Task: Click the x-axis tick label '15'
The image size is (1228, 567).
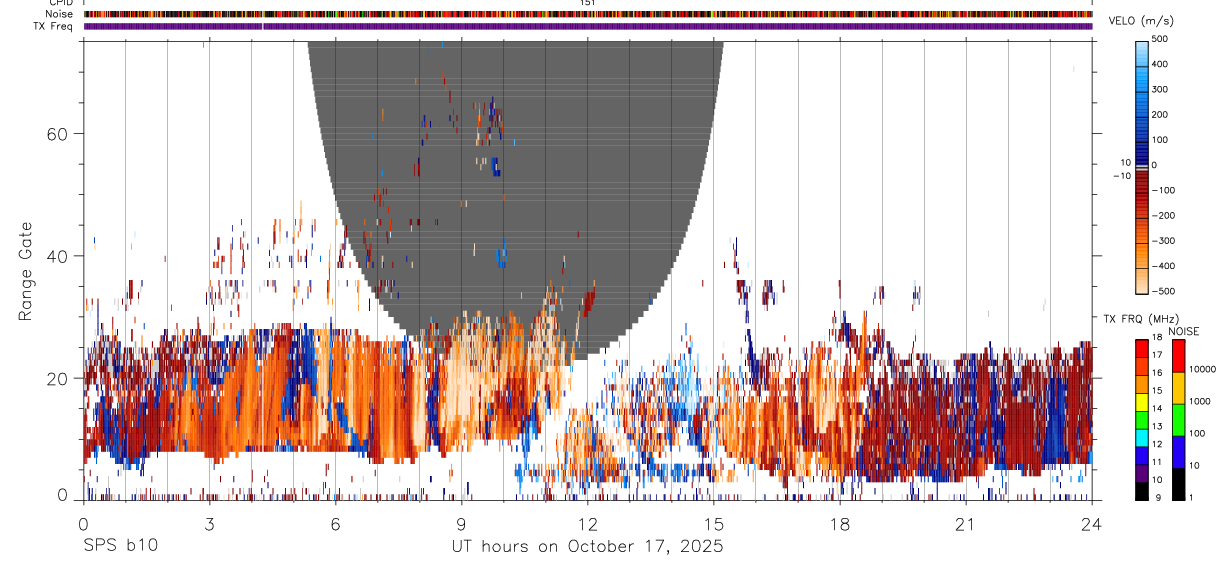Action: [x=713, y=524]
